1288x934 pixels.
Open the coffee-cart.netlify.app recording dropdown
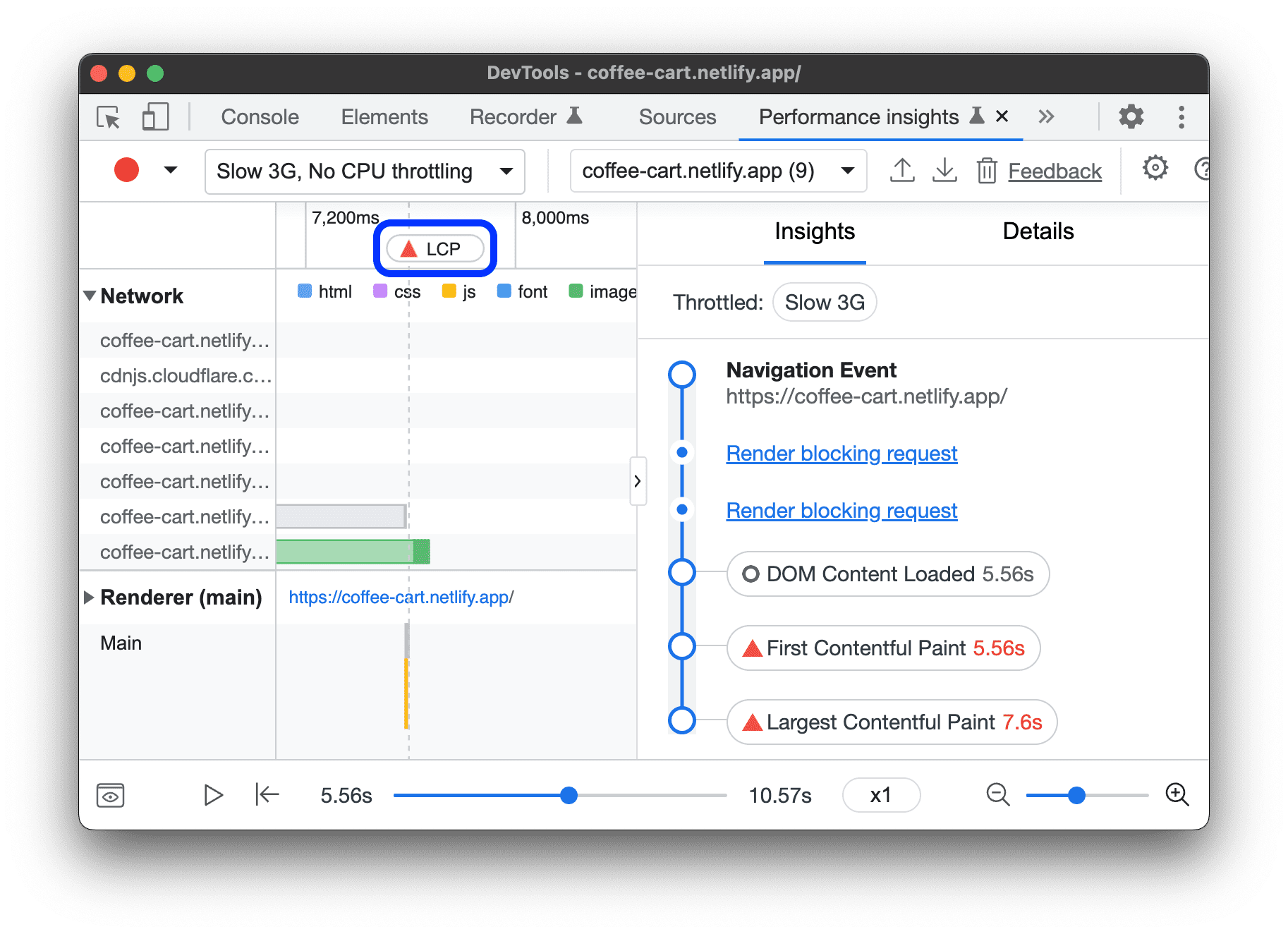click(x=718, y=171)
